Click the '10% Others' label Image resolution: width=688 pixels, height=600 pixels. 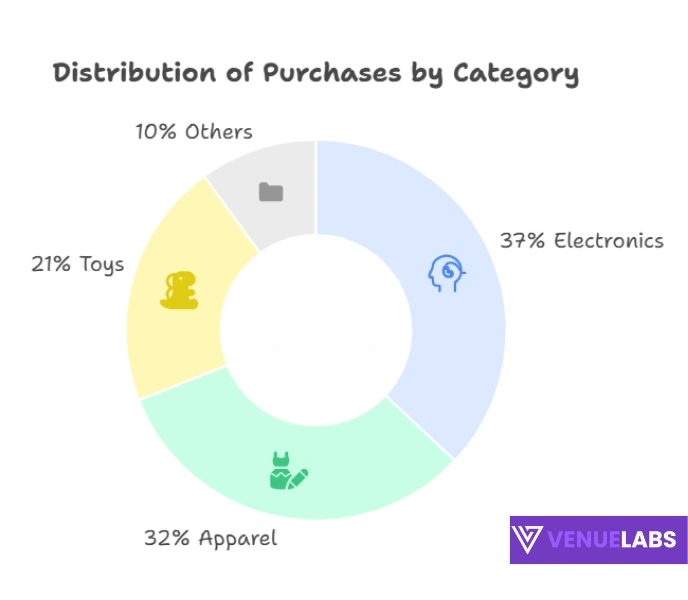coord(194,132)
